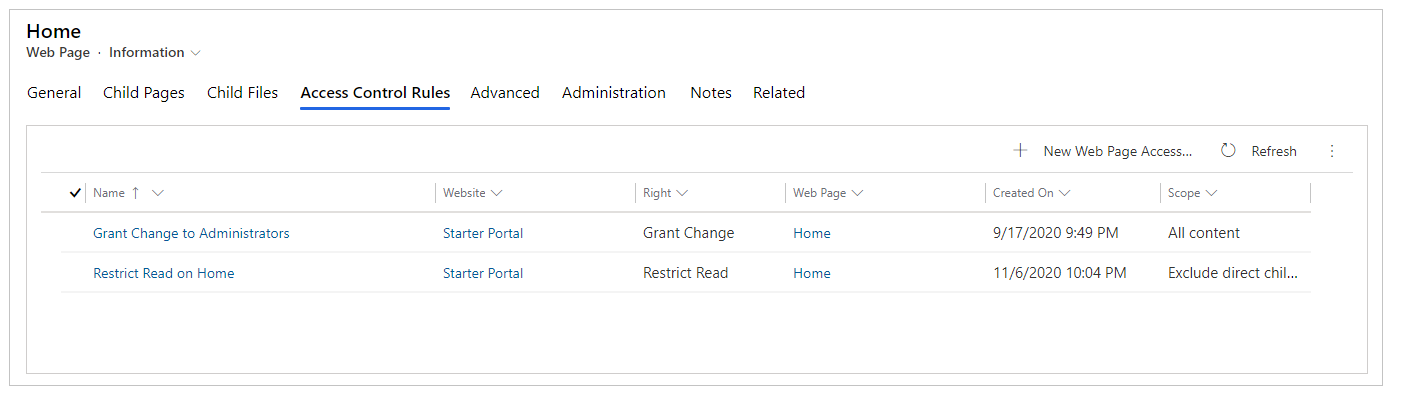This screenshot has height=400, width=1403.
Task: Open the Right column filter dropdown
Action: [682, 193]
